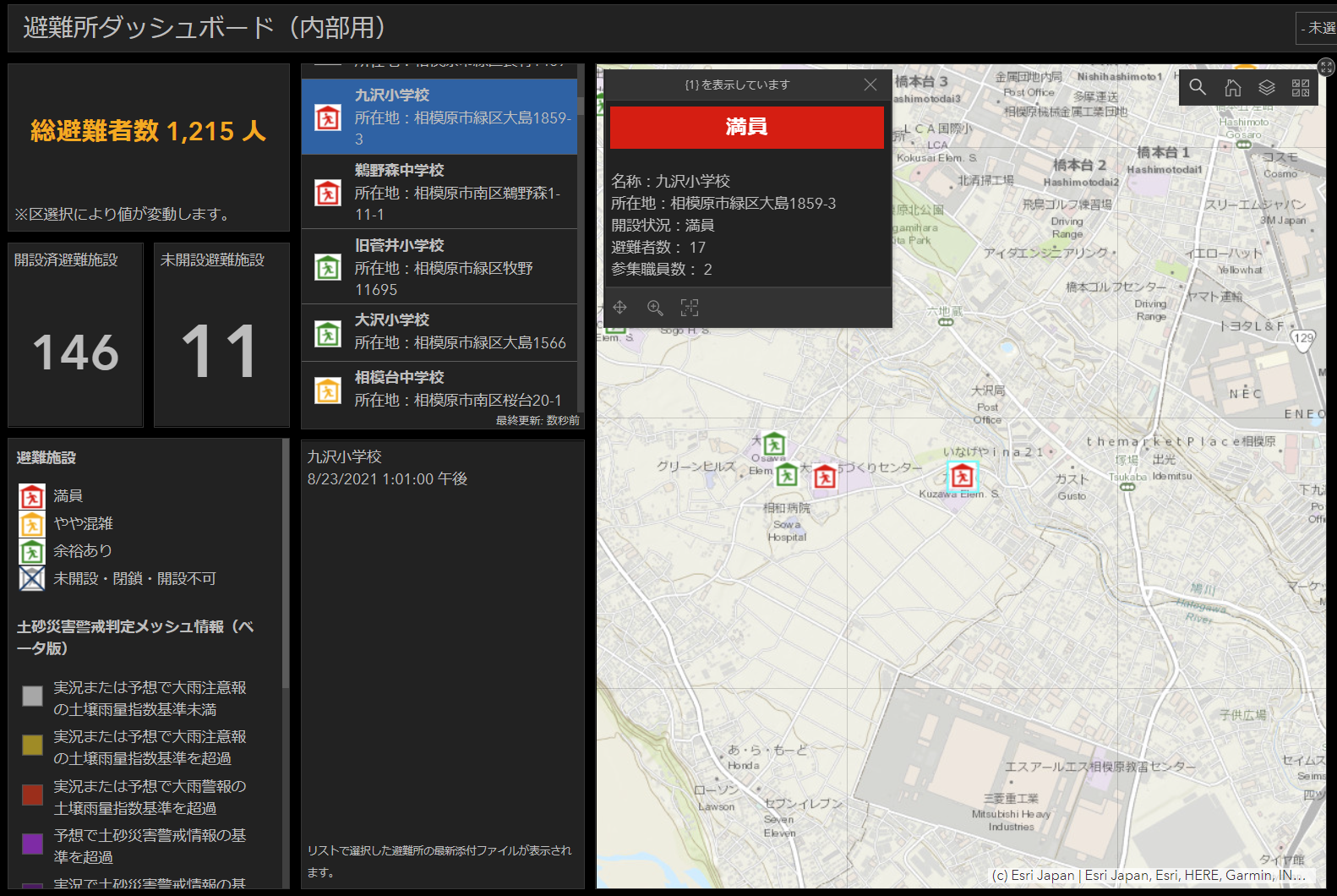Choose 大沢小学校 from the shelter list

tap(439, 332)
